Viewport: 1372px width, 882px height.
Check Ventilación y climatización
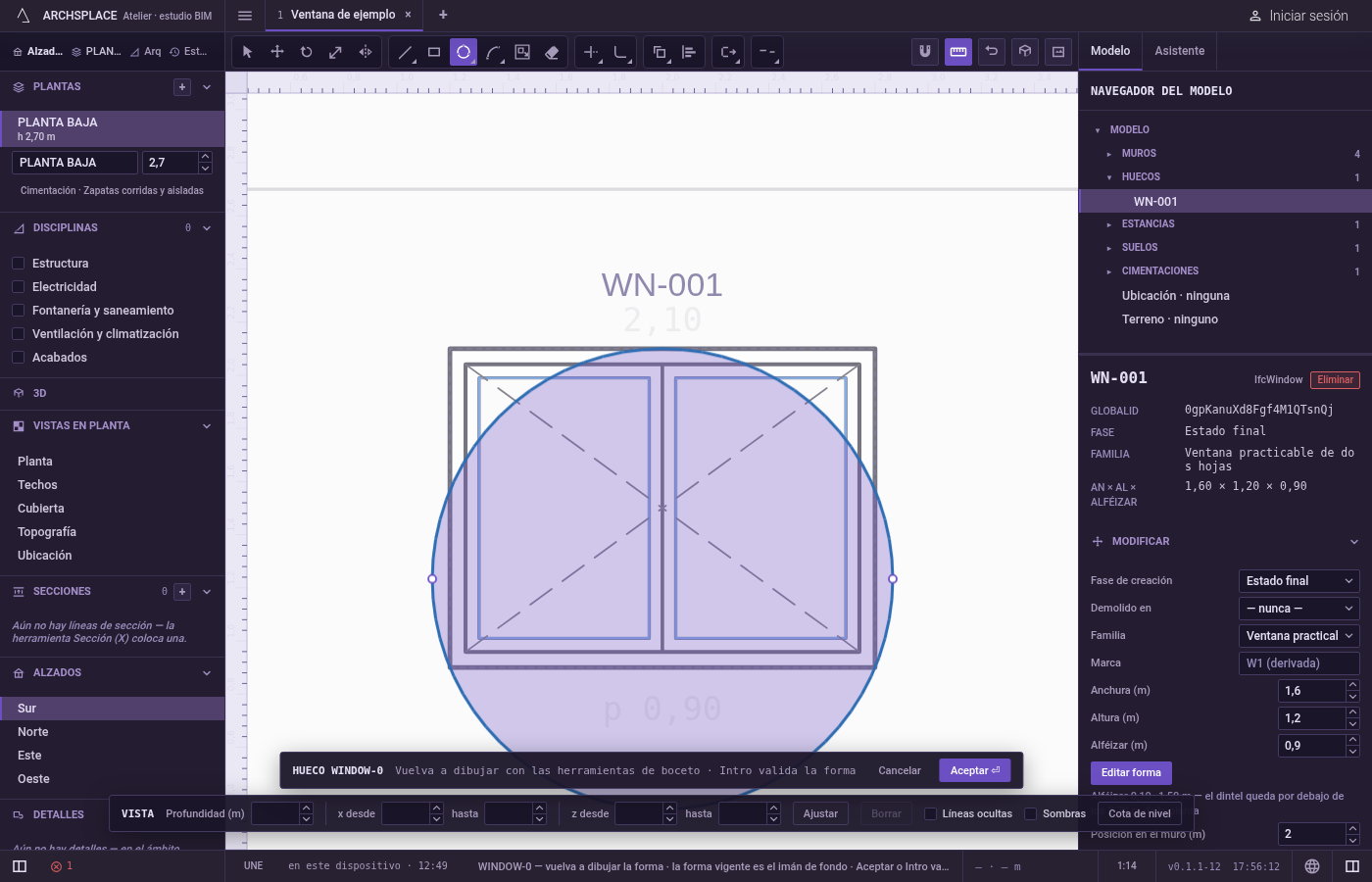click(18, 333)
